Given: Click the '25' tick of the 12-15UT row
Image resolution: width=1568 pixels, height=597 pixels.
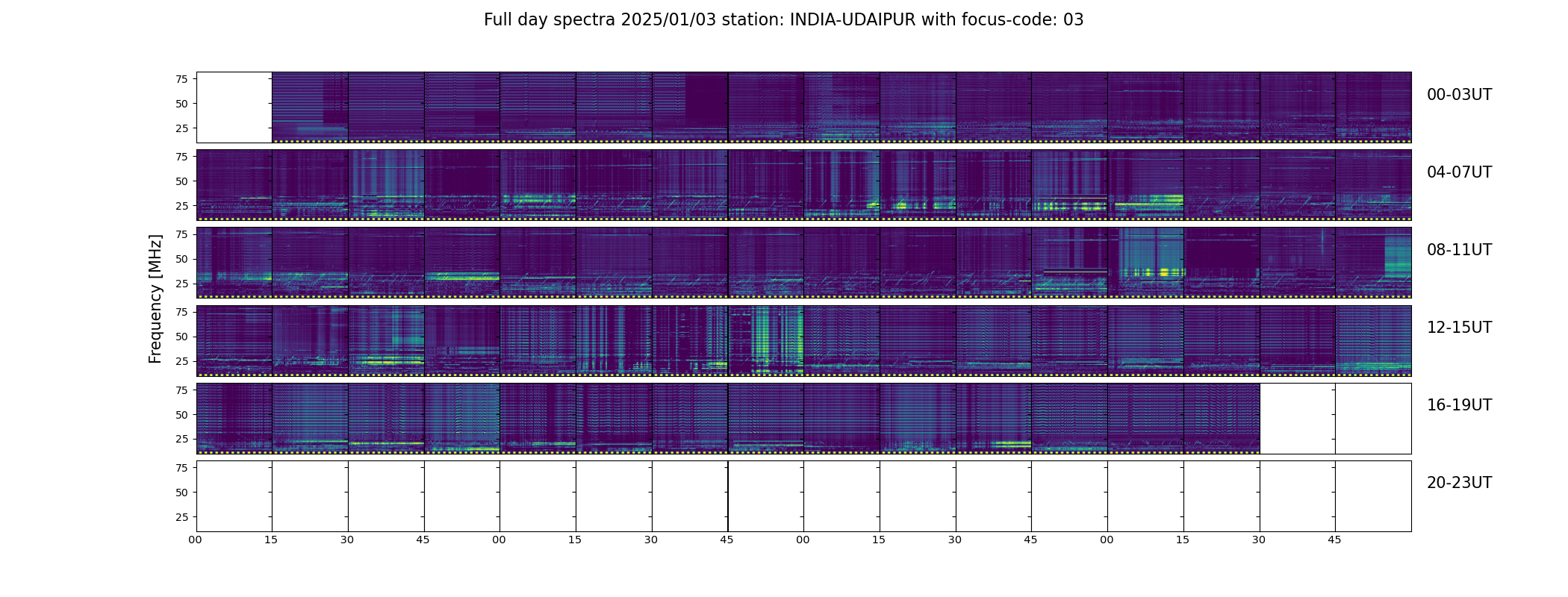Looking at the screenshot, I should pyautogui.click(x=181, y=361).
